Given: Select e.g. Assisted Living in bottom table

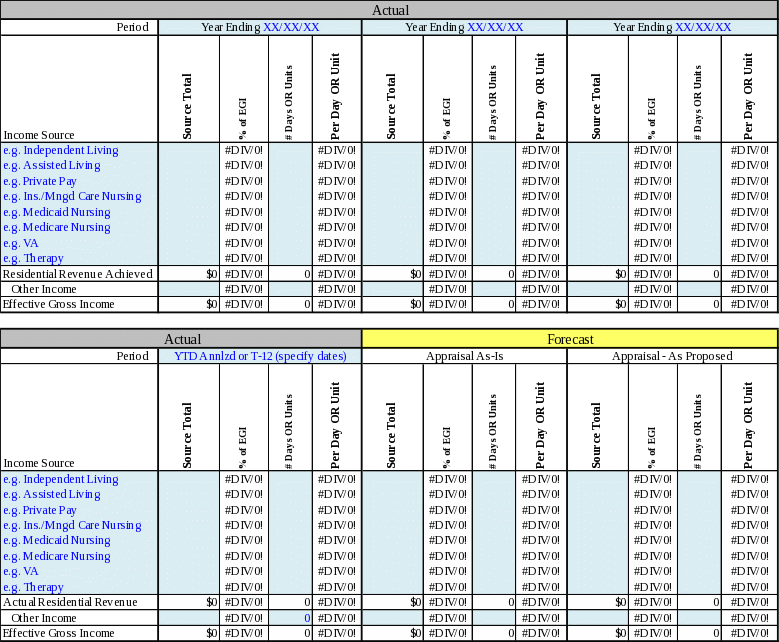Looking at the screenshot, I should click(51, 494).
